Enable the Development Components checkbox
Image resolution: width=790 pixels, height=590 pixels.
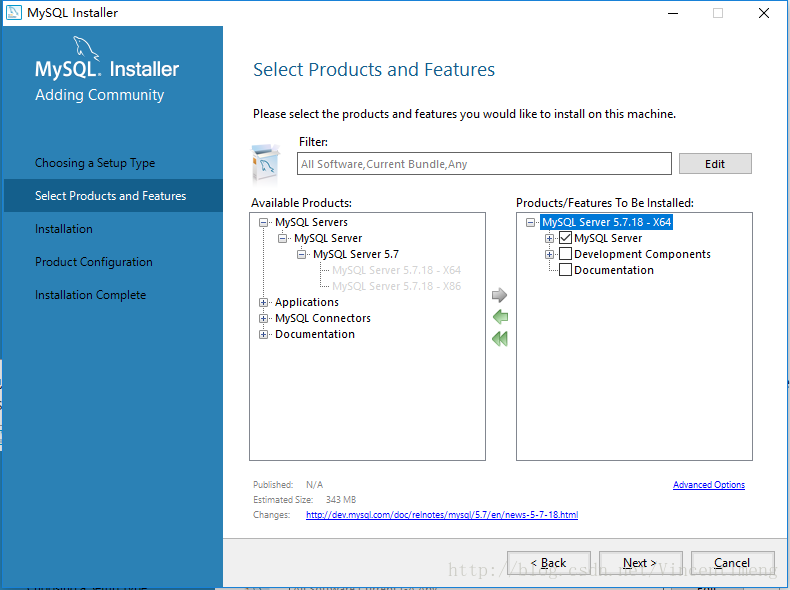pos(566,254)
